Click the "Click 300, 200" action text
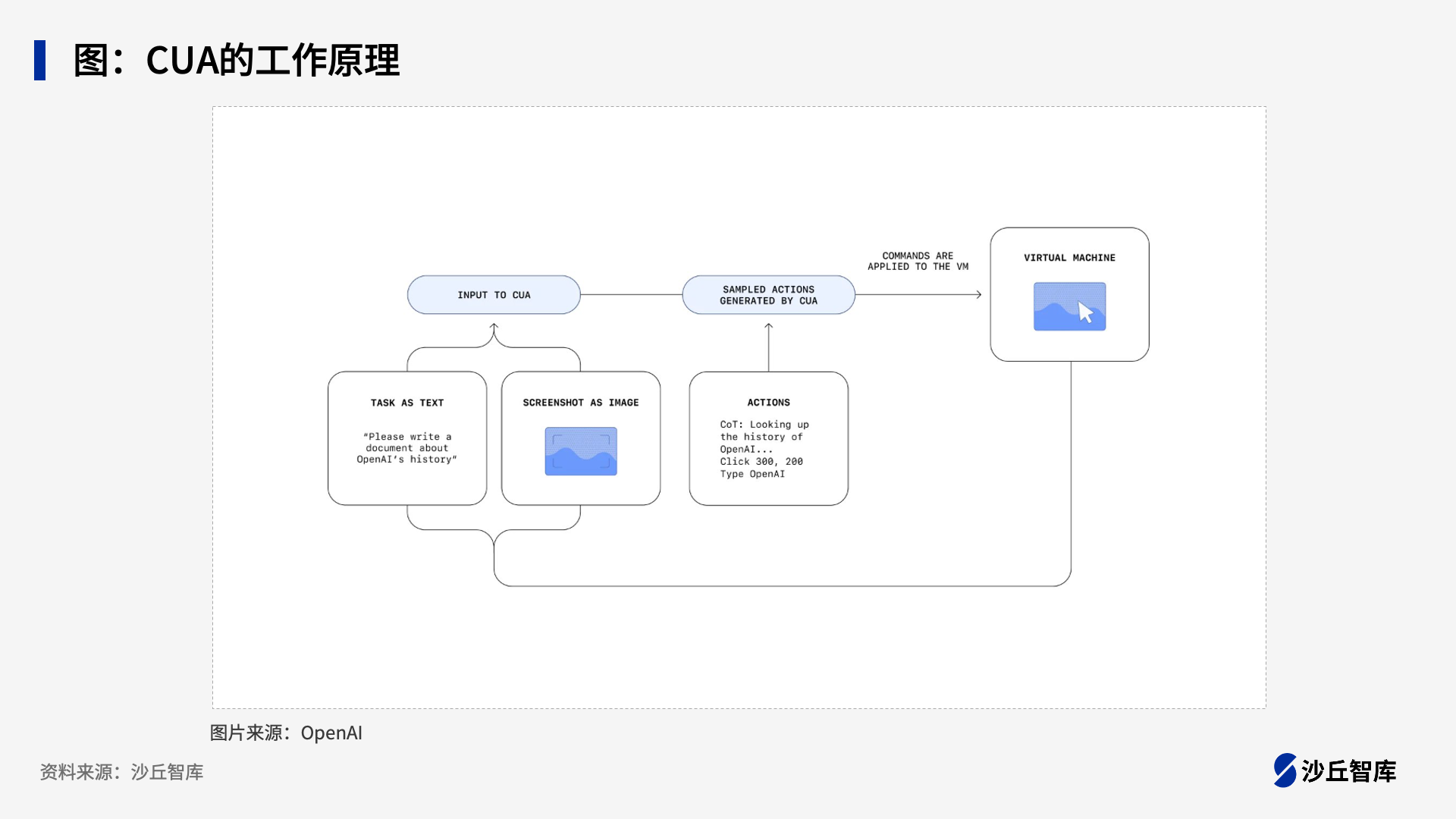 [761, 461]
